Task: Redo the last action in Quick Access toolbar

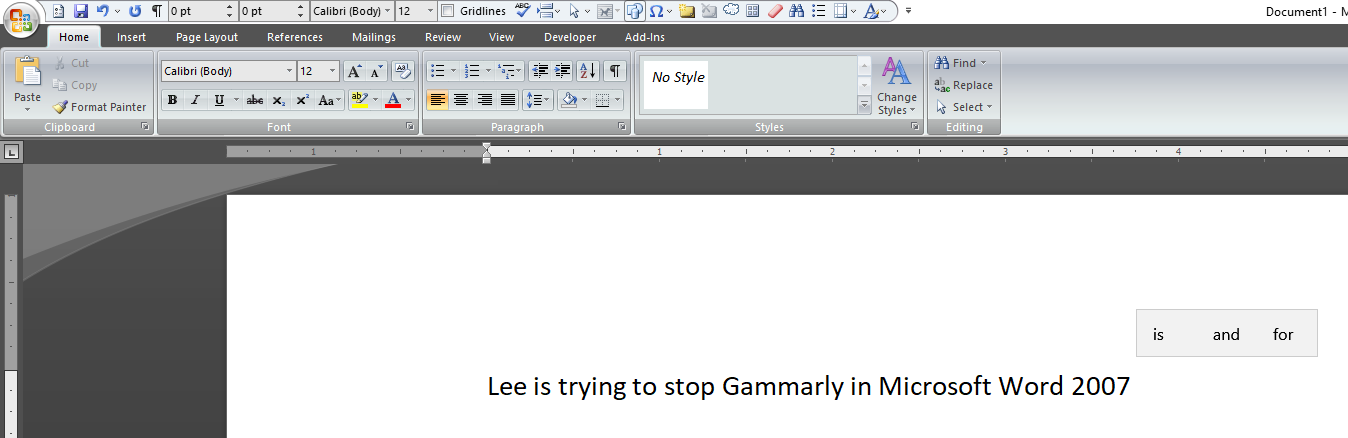Action: (135, 11)
